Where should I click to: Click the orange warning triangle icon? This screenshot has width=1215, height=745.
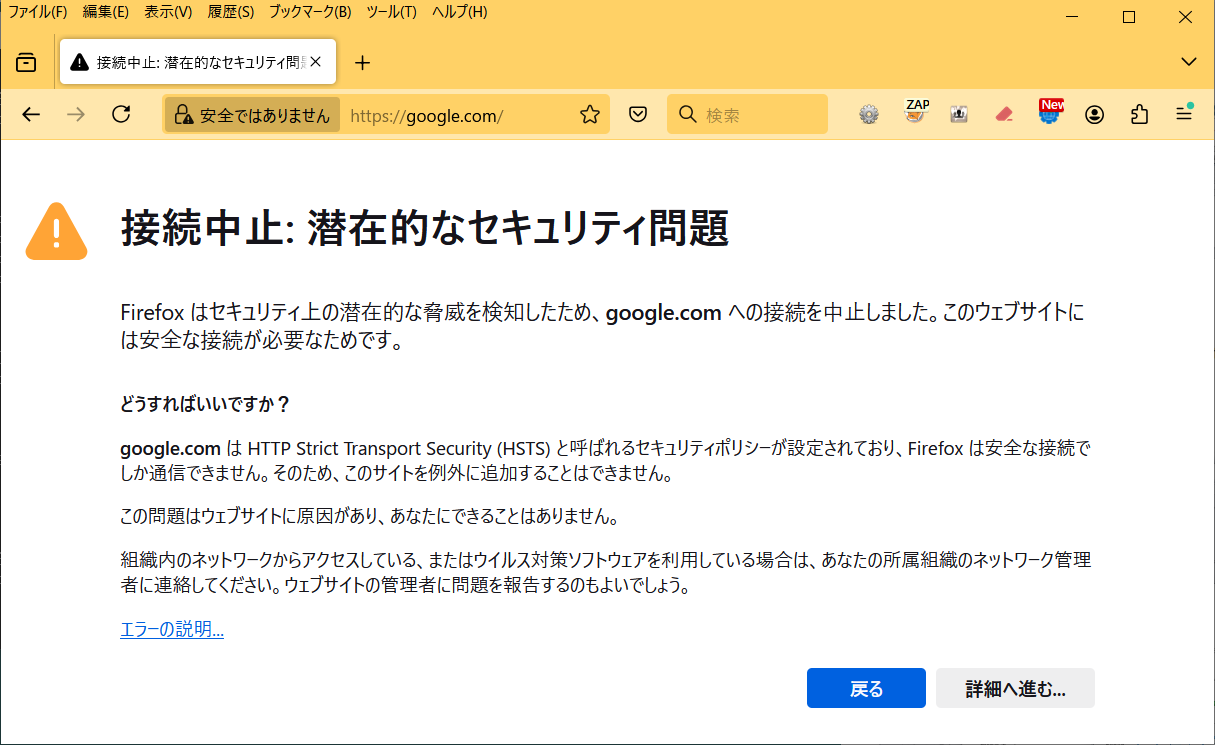click(x=57, y=231)
